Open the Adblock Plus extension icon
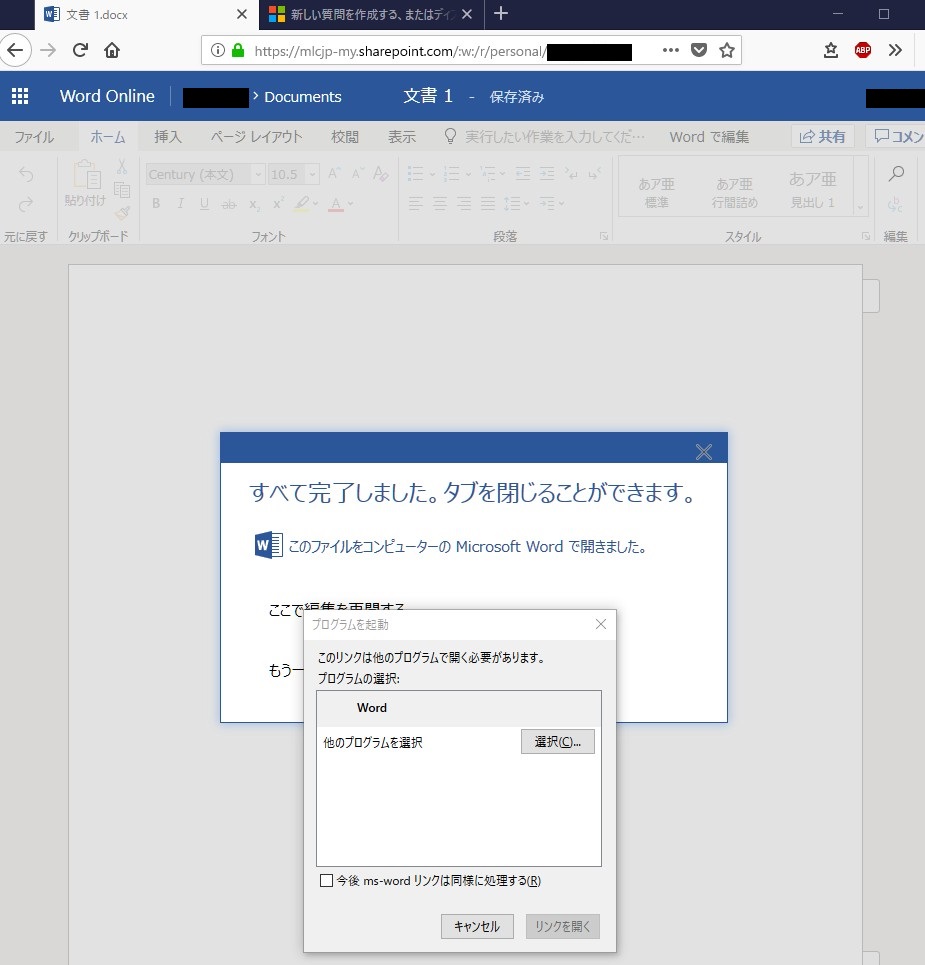The width and height of the screenshot is (925, 965). click(x=863, y=50)
